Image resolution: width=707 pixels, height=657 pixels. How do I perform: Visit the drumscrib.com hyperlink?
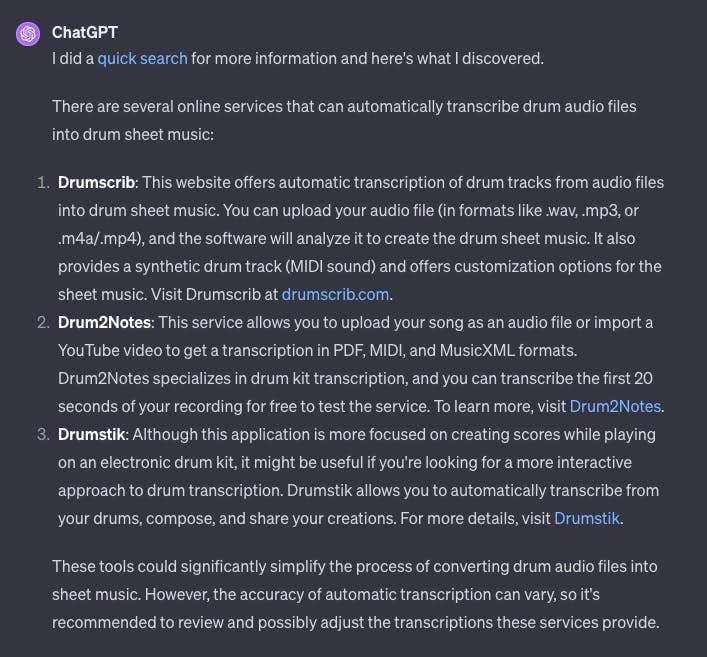click(x=336, y=294)
